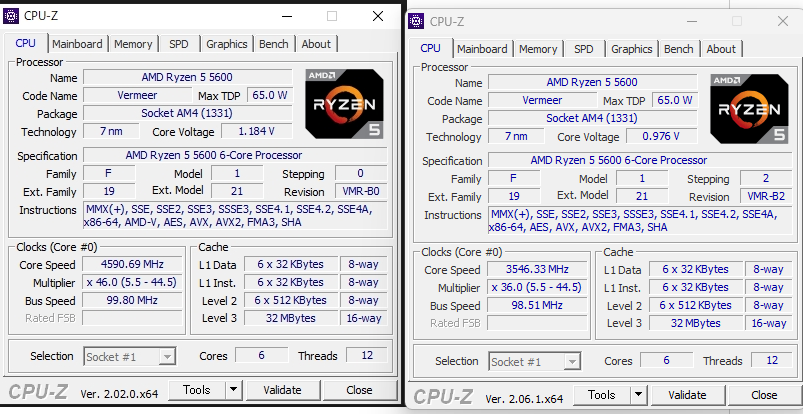Click Level 3 cache 32 MBytes in left window

(x=291, y=318)
